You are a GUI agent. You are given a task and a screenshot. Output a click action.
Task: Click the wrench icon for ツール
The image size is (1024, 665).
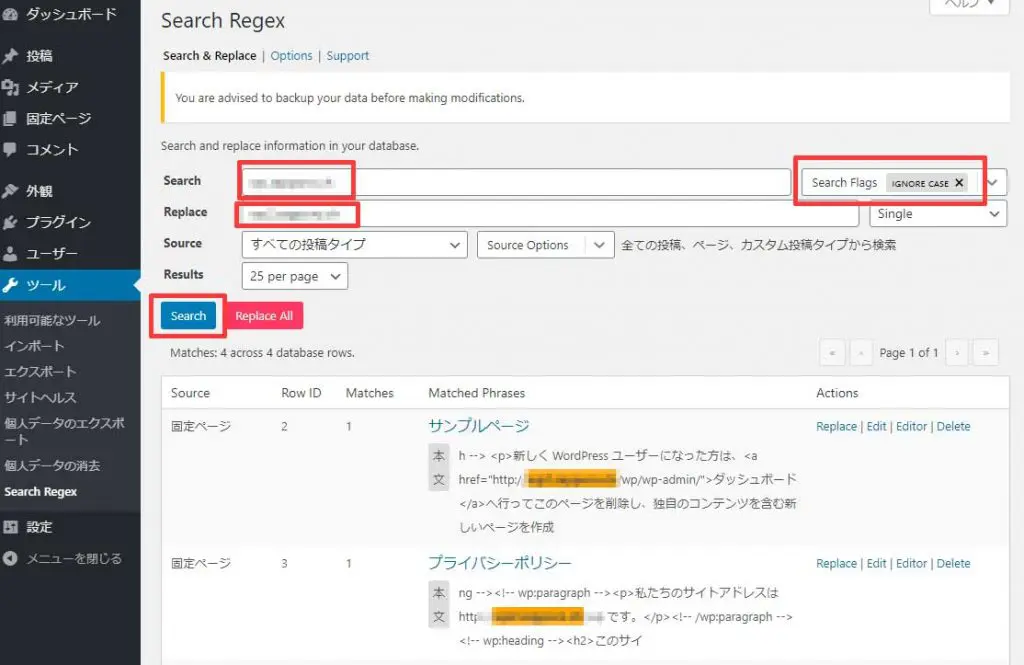tap(10, 285)
